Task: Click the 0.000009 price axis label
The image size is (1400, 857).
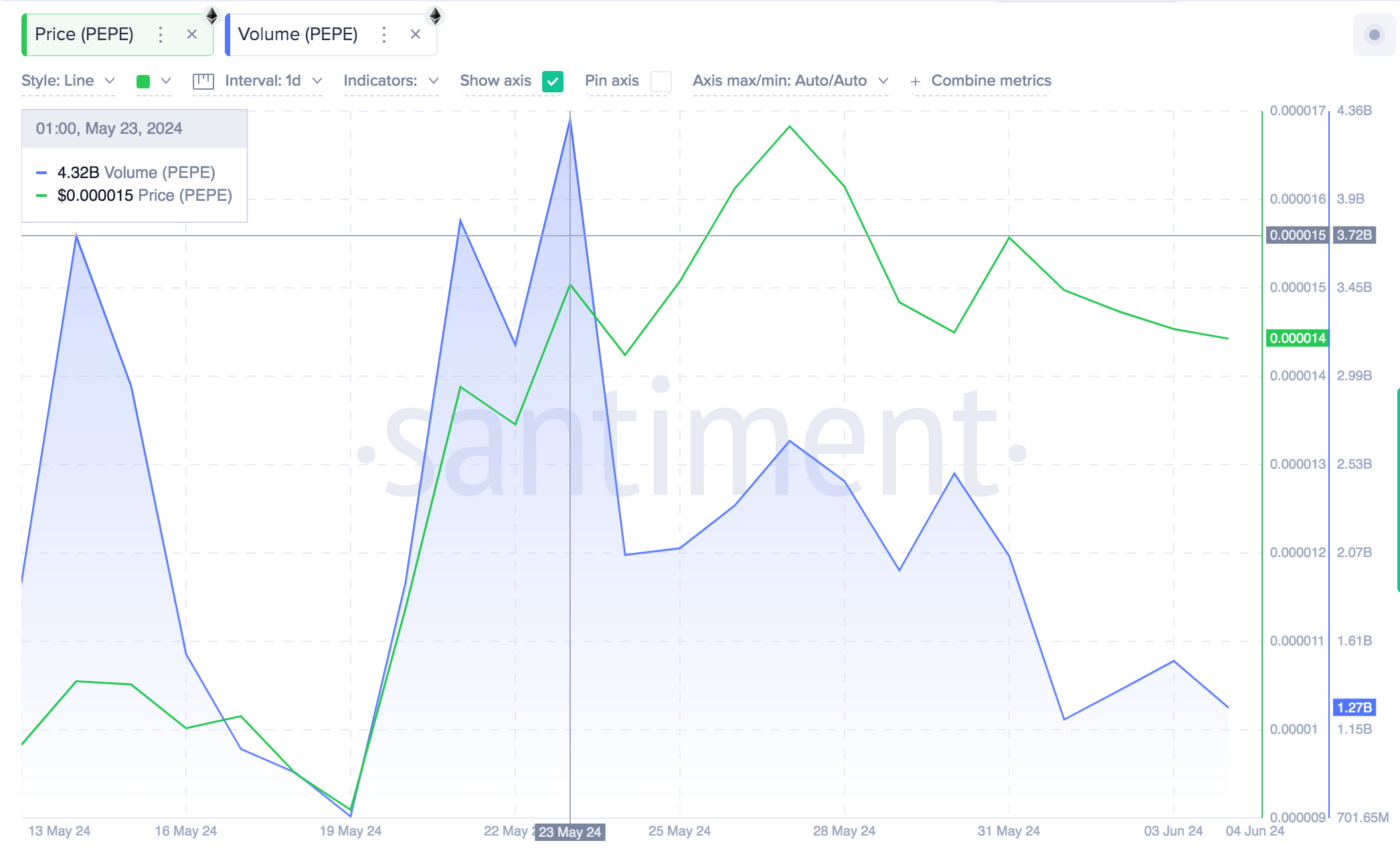Action: (1297, 817)
